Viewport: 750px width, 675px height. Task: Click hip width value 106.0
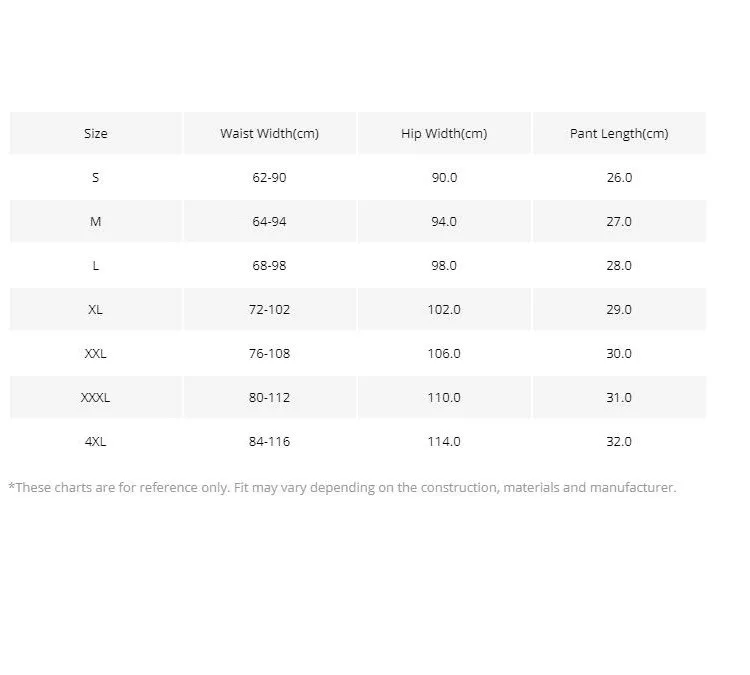pos(444,353)
